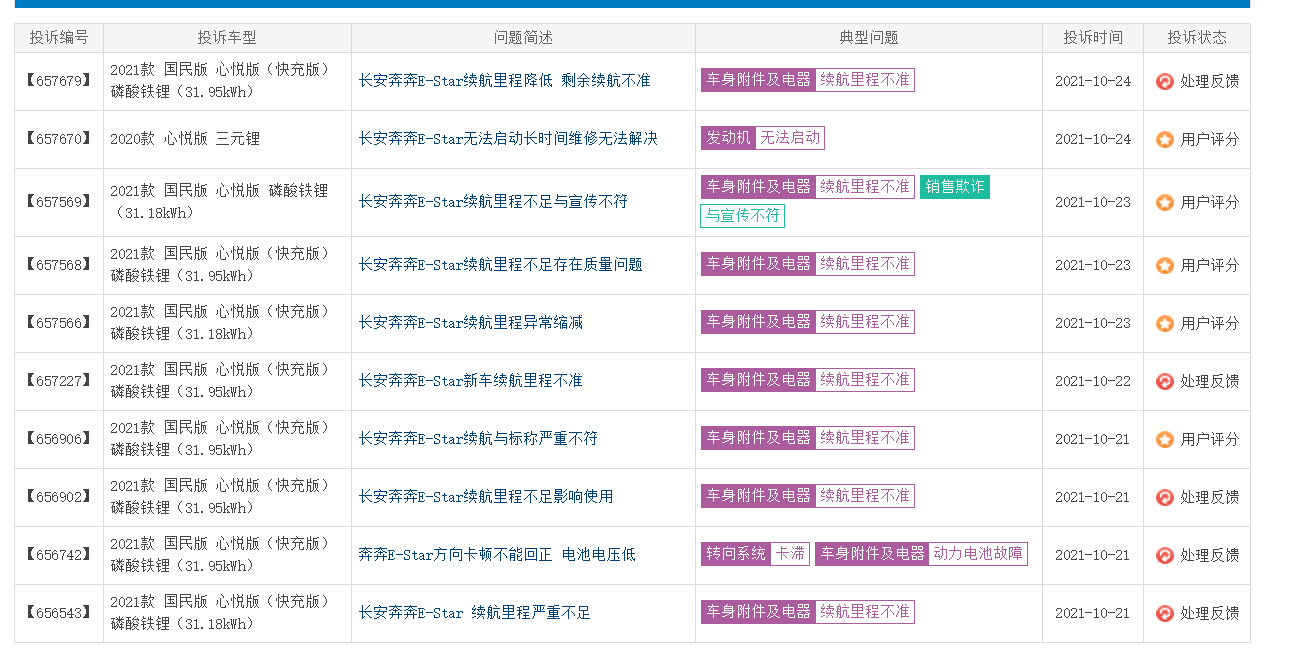
Task: Click the star icon in row 656906
Action: [1165, 439]
